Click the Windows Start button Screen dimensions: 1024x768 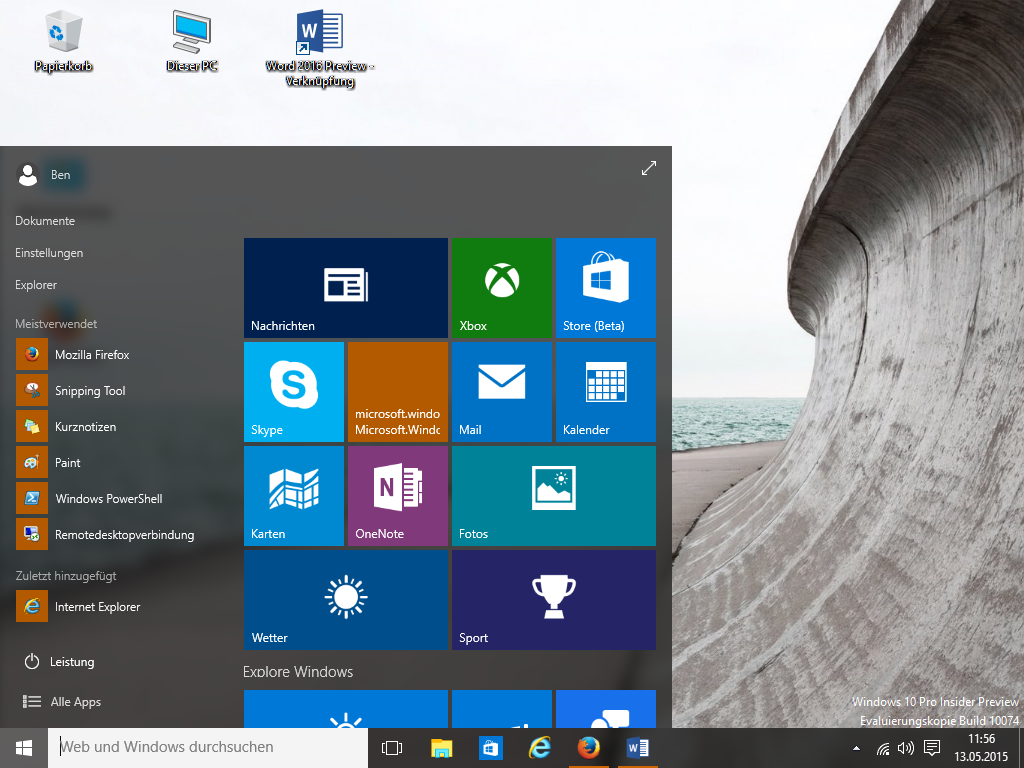coord(24,748)
